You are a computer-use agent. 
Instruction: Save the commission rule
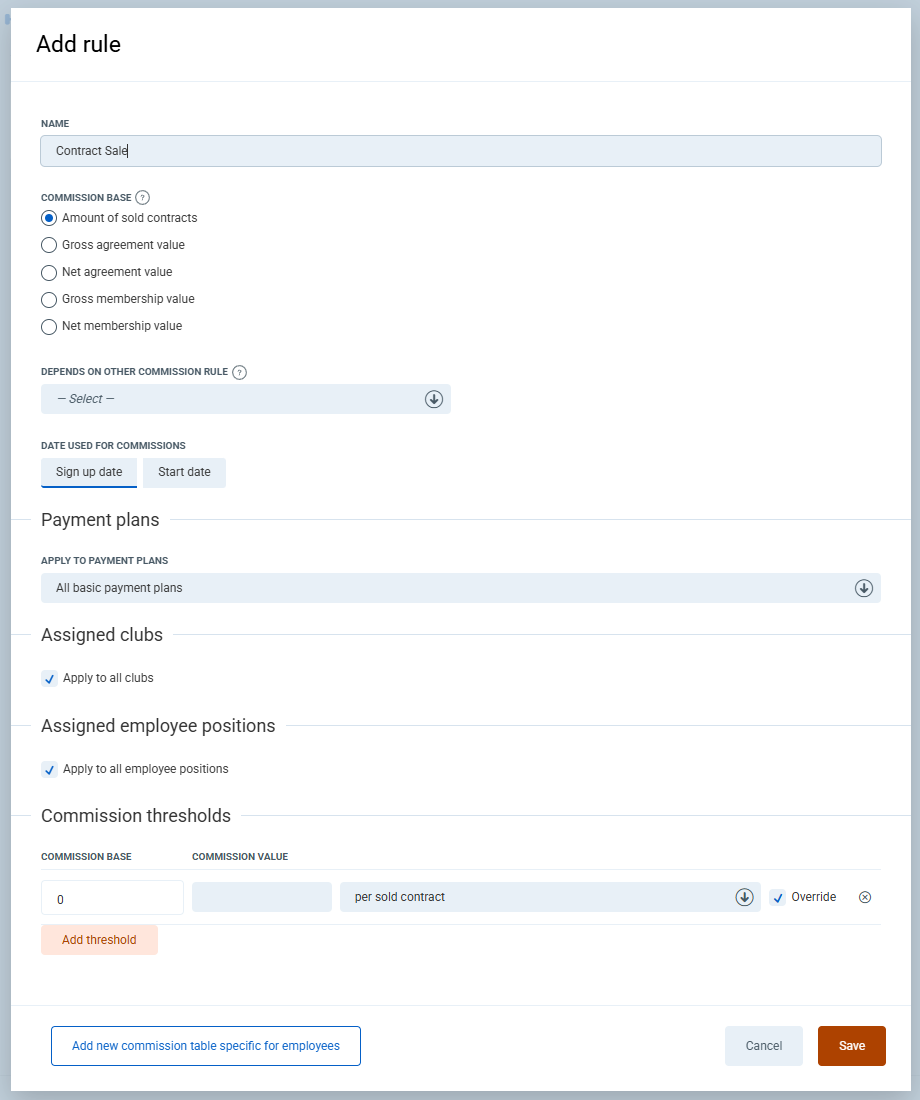851,1046
